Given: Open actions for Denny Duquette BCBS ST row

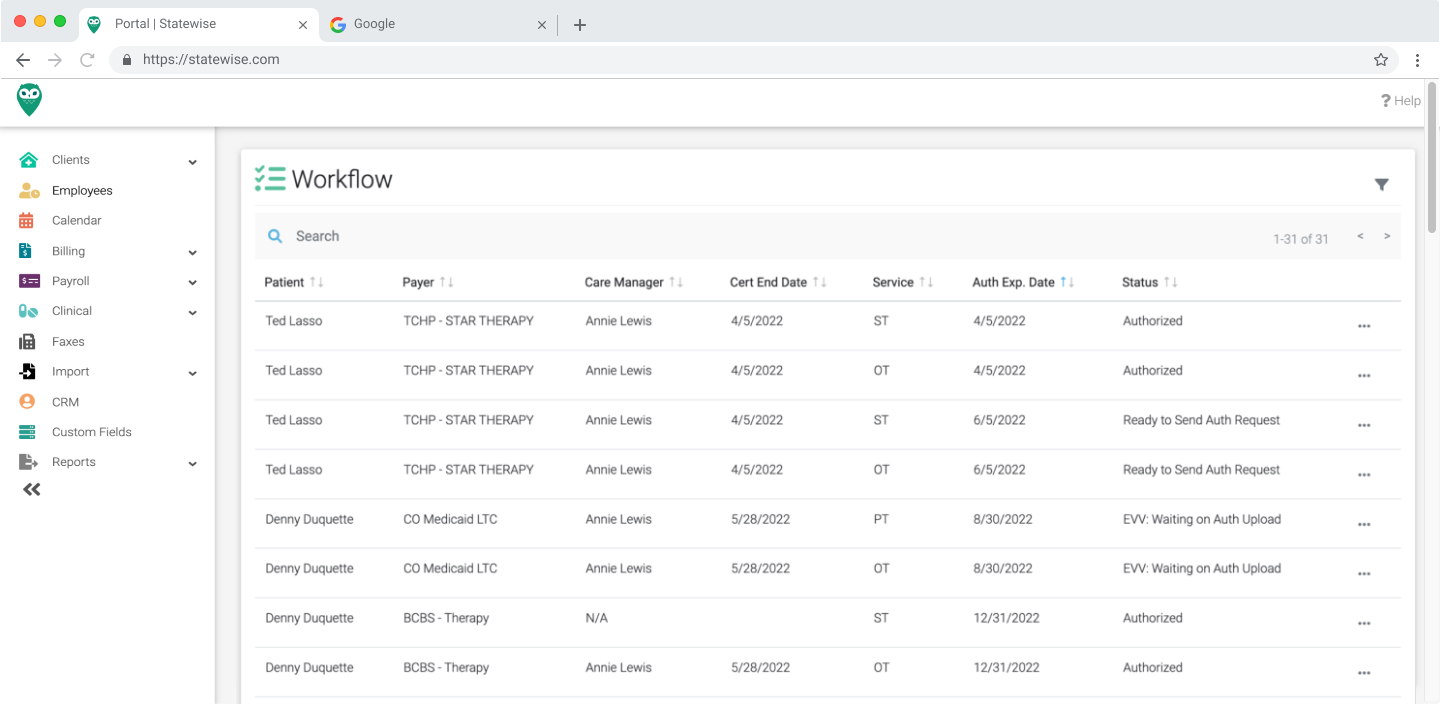Looking at the screenshot, I should tap(1364, 623).
